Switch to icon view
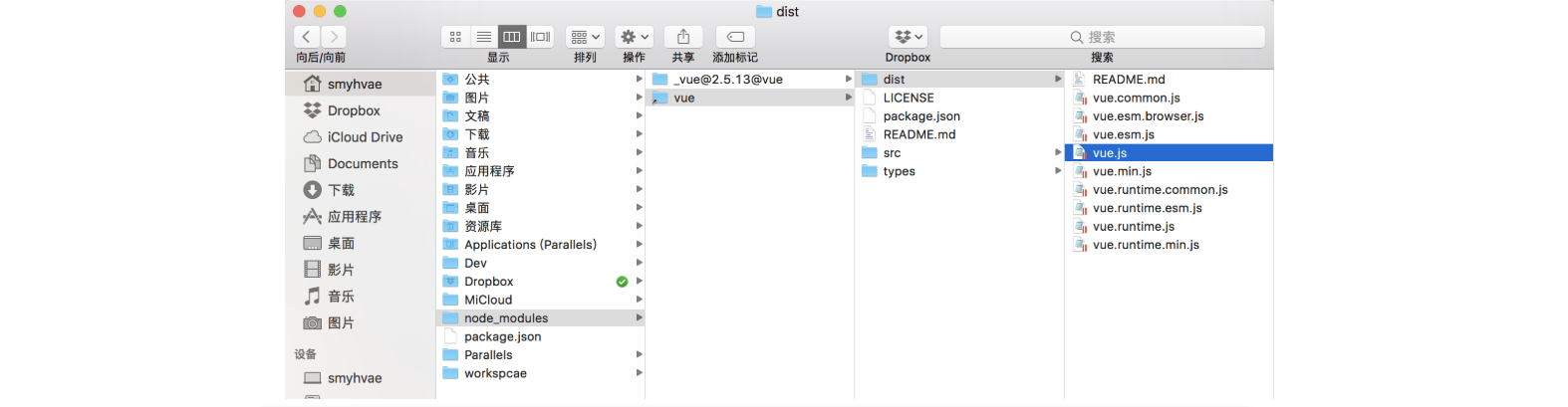1568x407 pixels. coord(455,37)
